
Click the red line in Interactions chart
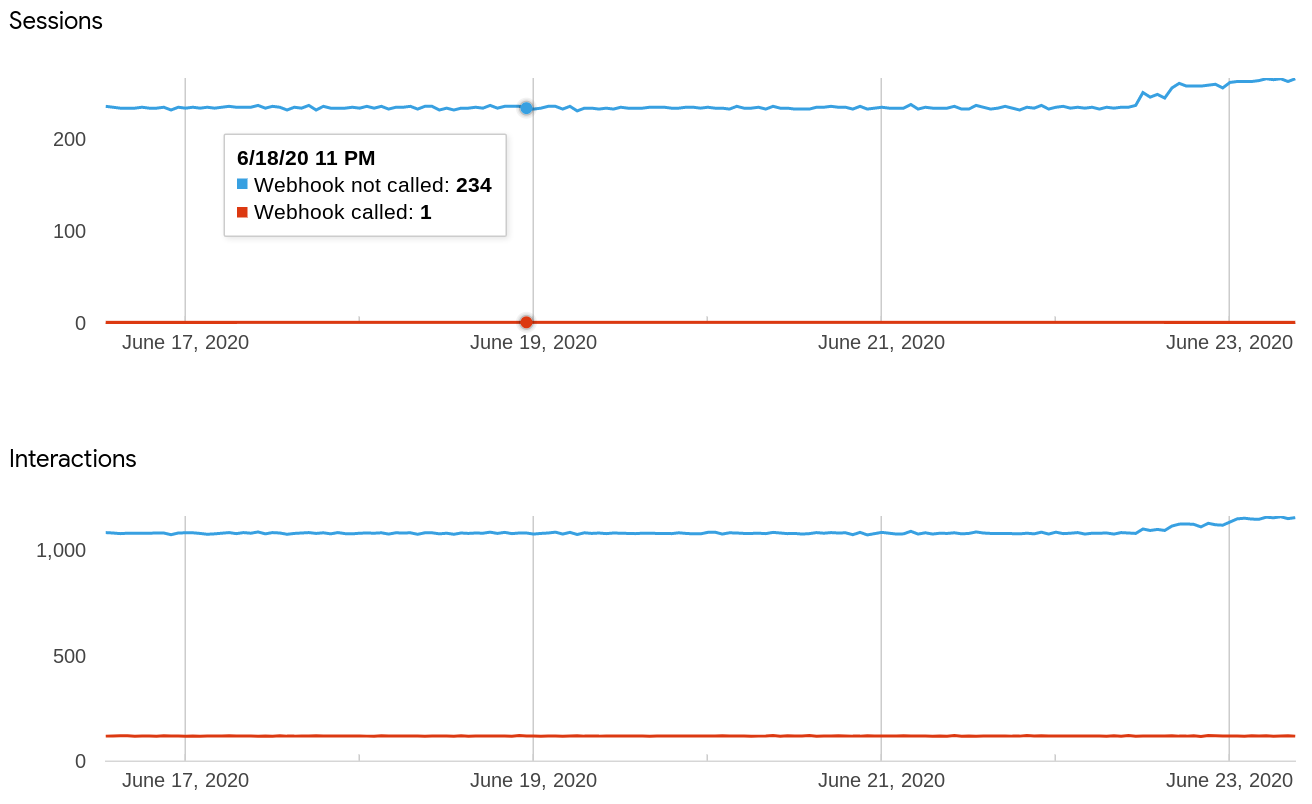click(700, 736)
